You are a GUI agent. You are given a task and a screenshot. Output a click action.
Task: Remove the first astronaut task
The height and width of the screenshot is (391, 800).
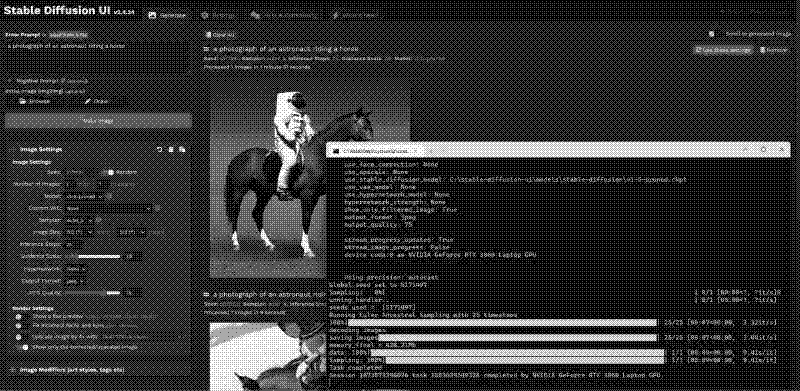[x=773, y=50]
